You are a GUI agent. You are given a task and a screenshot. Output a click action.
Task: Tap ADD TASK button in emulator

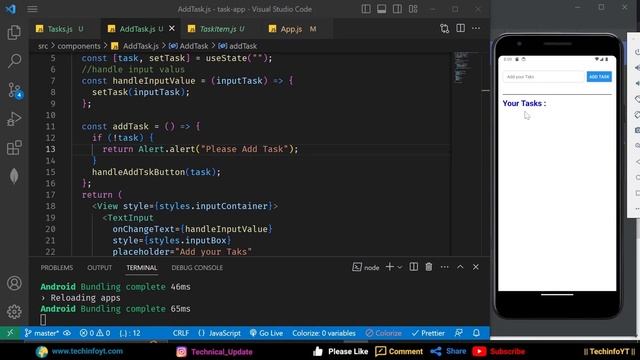pyautogui.click(x=599, y=77)
